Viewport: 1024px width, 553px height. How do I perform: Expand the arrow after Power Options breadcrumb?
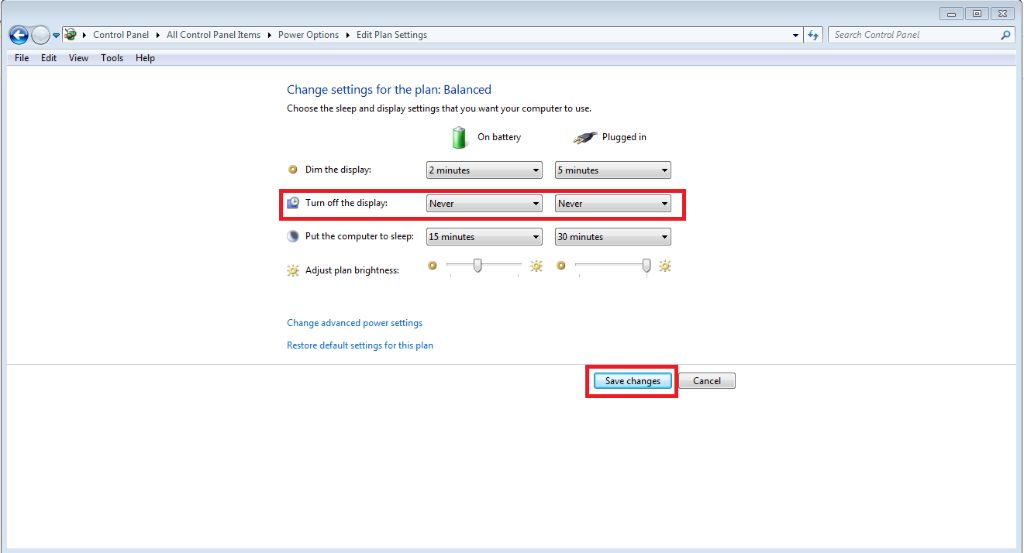click(347, 35)
